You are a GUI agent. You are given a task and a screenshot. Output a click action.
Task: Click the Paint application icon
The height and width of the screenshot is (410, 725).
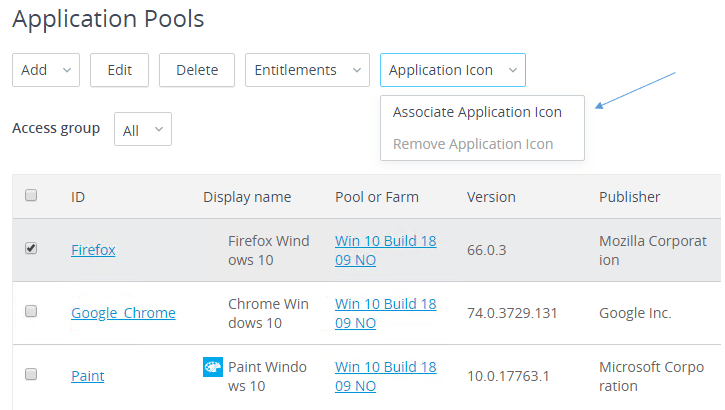click(x=213, y=367)
